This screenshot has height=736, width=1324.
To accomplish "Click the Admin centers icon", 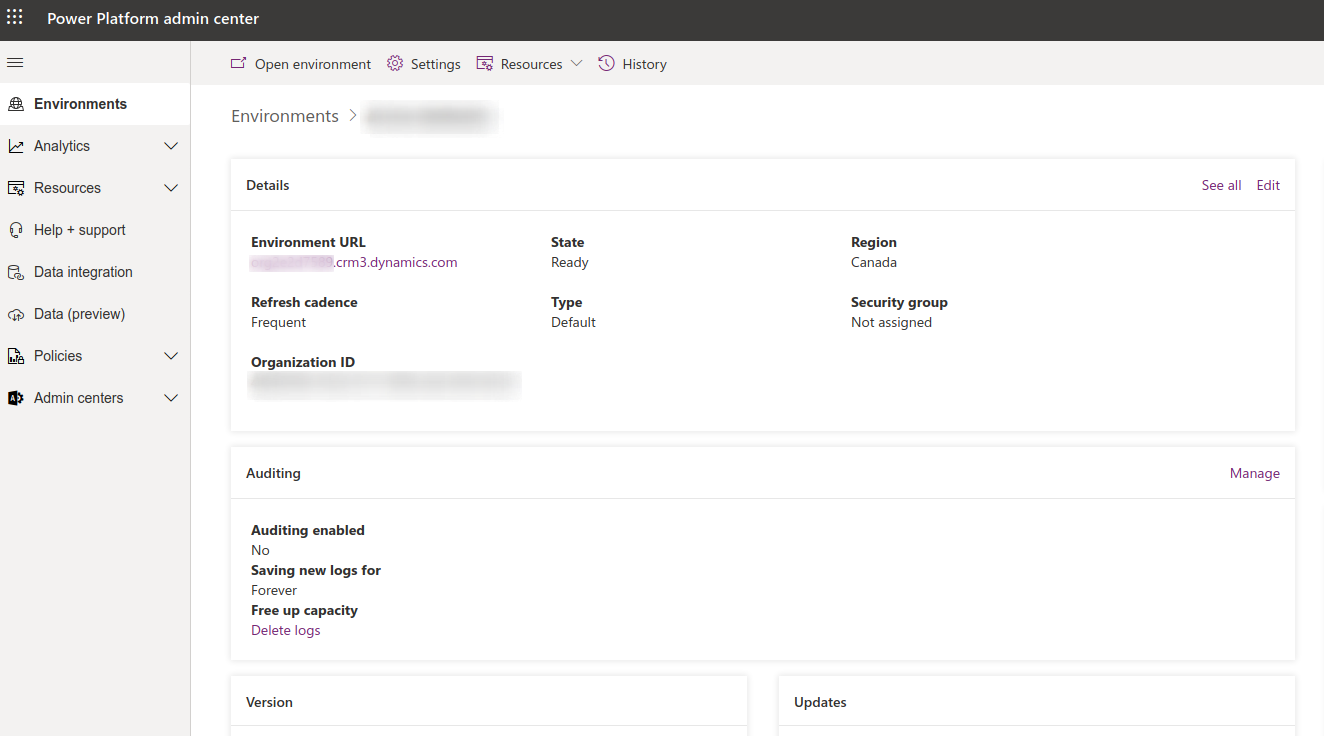I will click(16, 398).
